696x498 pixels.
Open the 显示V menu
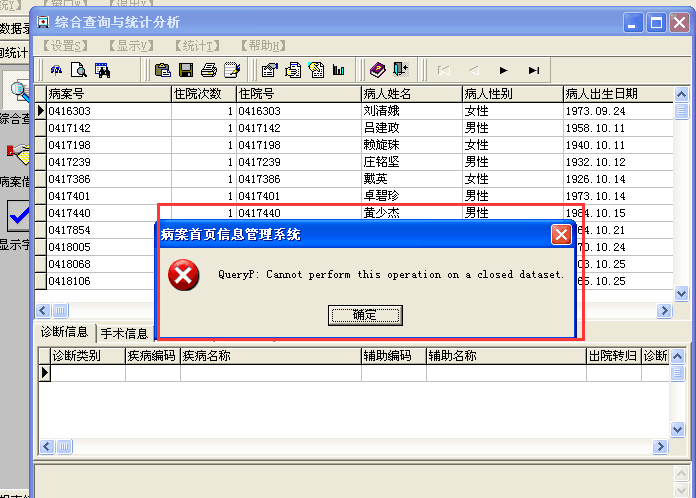click(131, 46)
